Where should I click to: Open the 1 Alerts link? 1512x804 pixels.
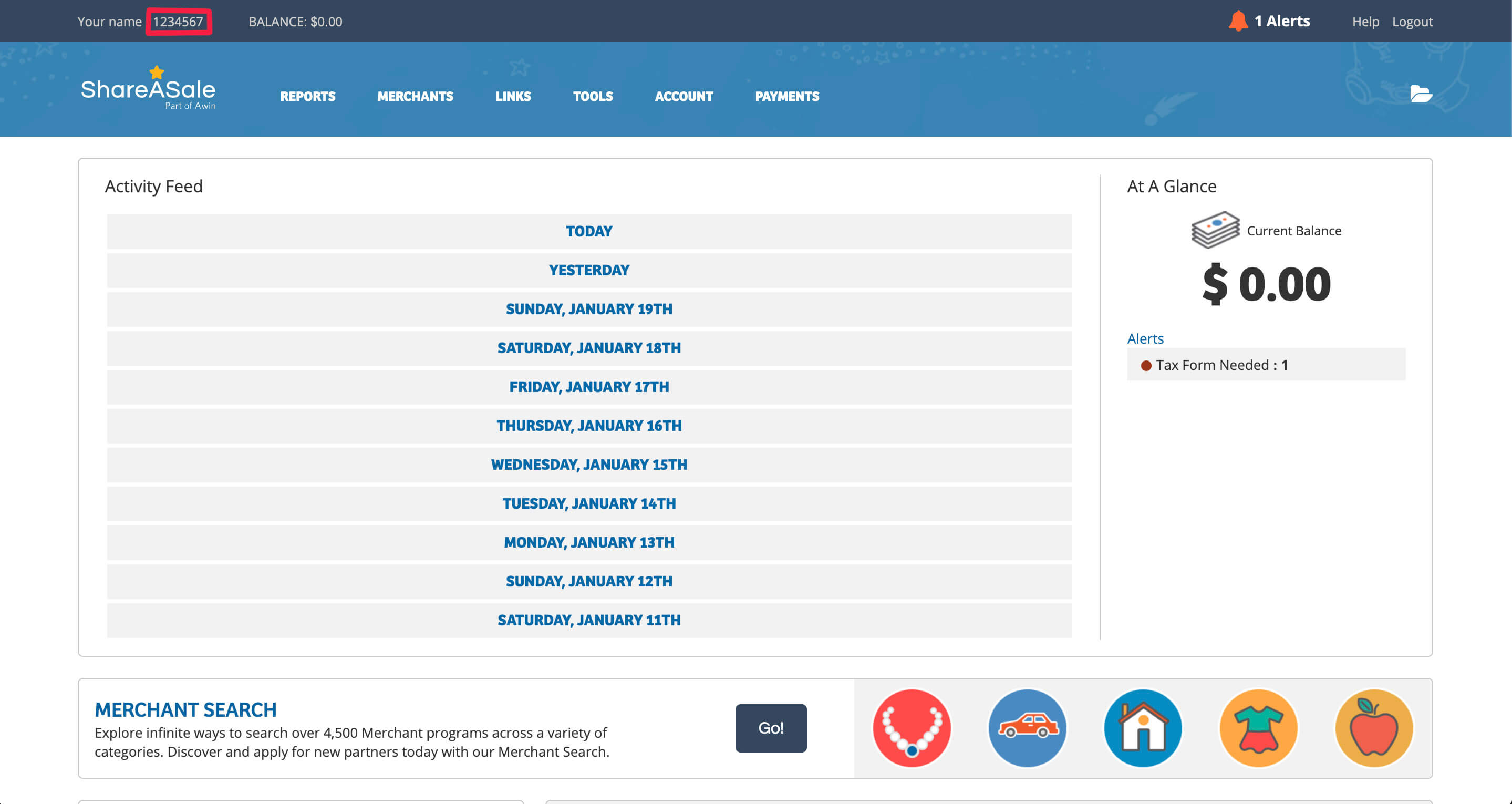(1282, 21)
